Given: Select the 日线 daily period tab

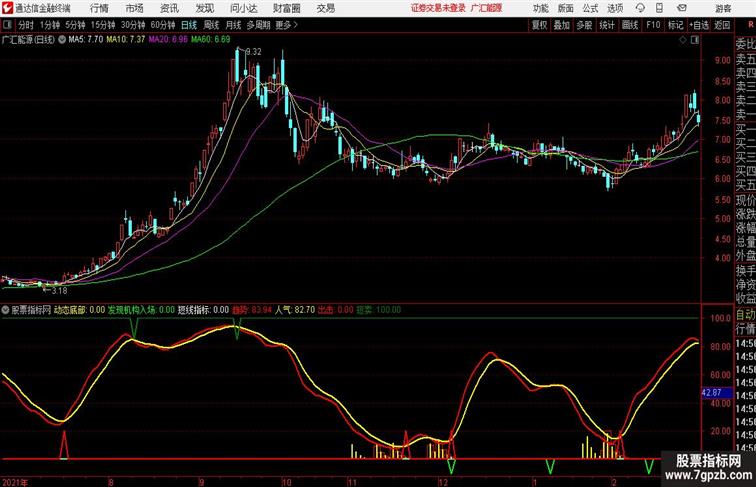Looking at the screenshot, I should (189, 25).
